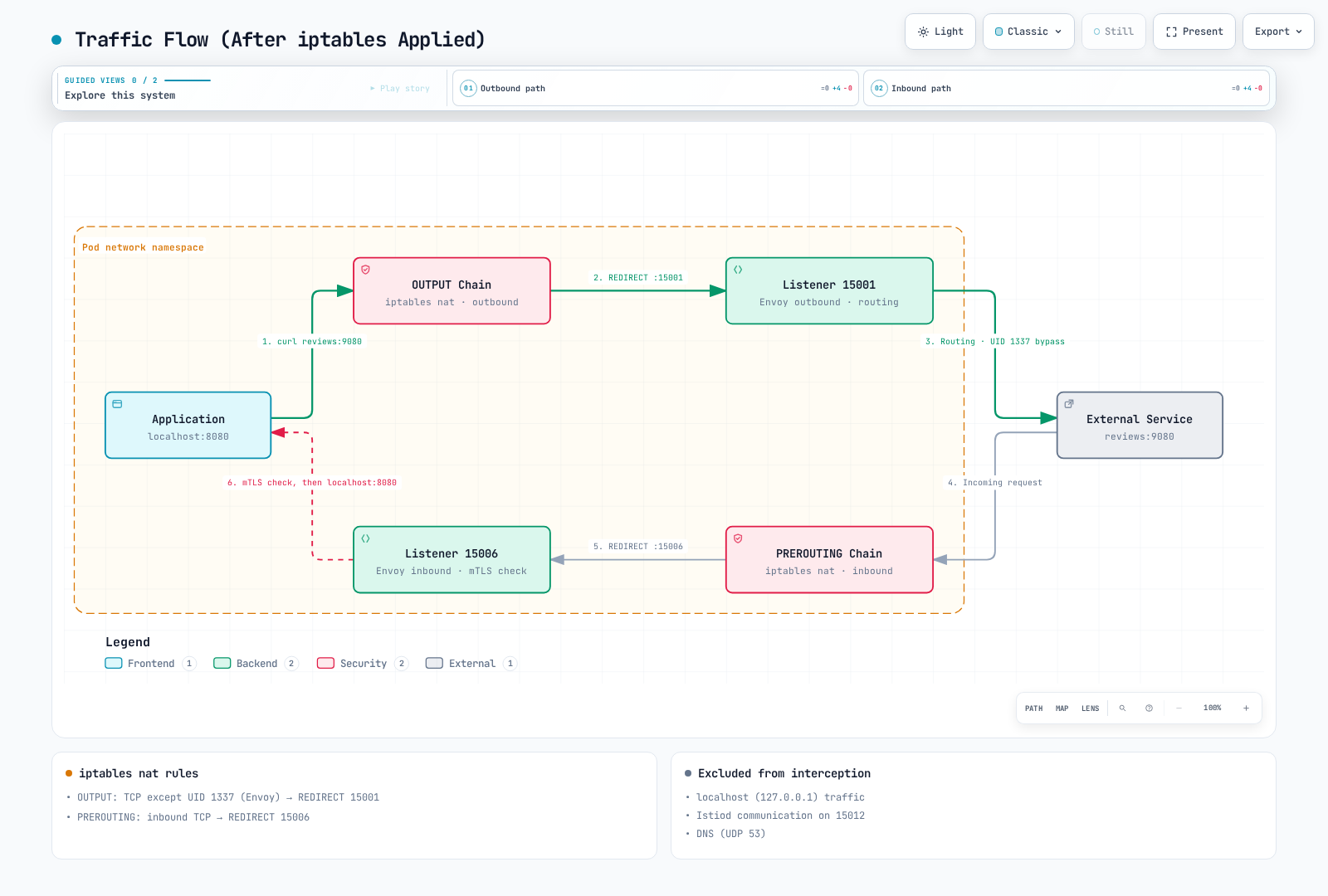Click Play story
This screenshot has height=896, width=1328.
400,88
